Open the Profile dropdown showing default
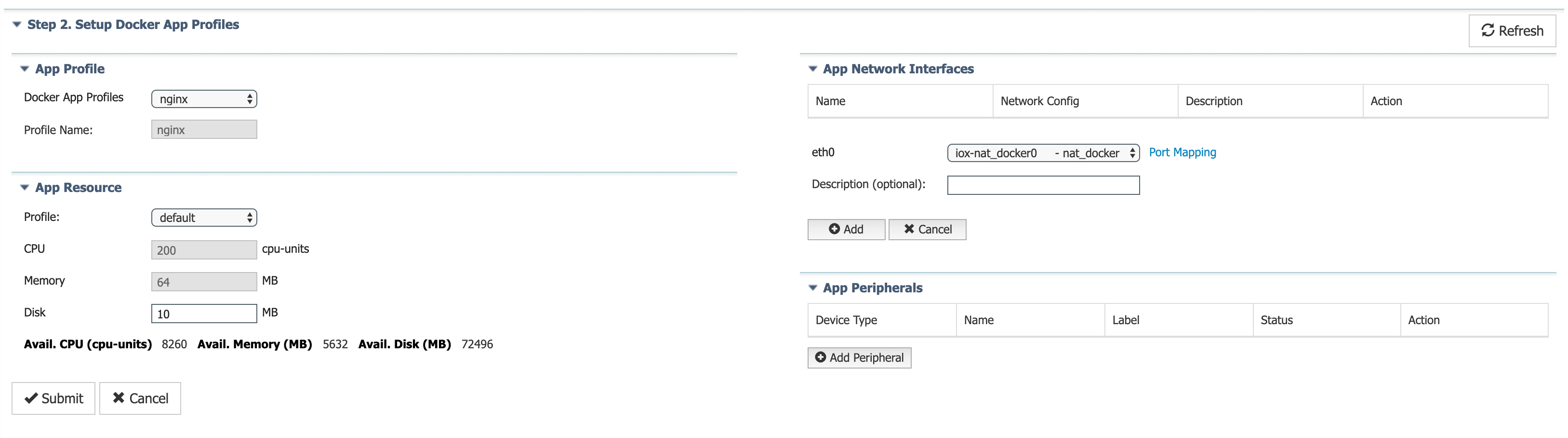The width and height of the screenshot is (1568, 438). (x=204, y=217)
